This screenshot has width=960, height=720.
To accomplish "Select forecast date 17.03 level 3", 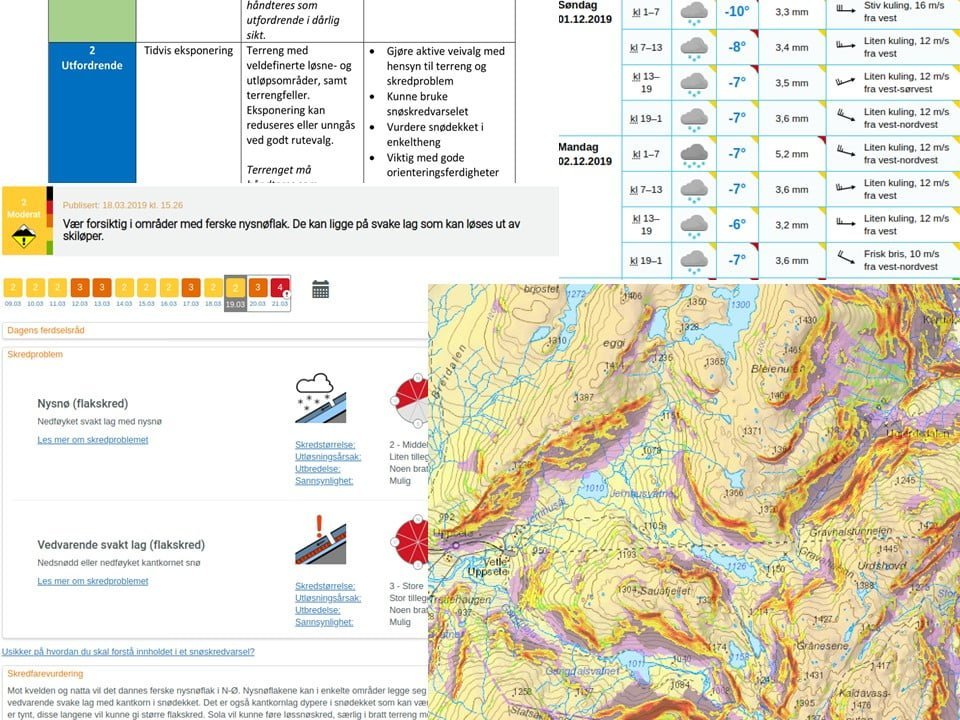I will tap(190, 291).
